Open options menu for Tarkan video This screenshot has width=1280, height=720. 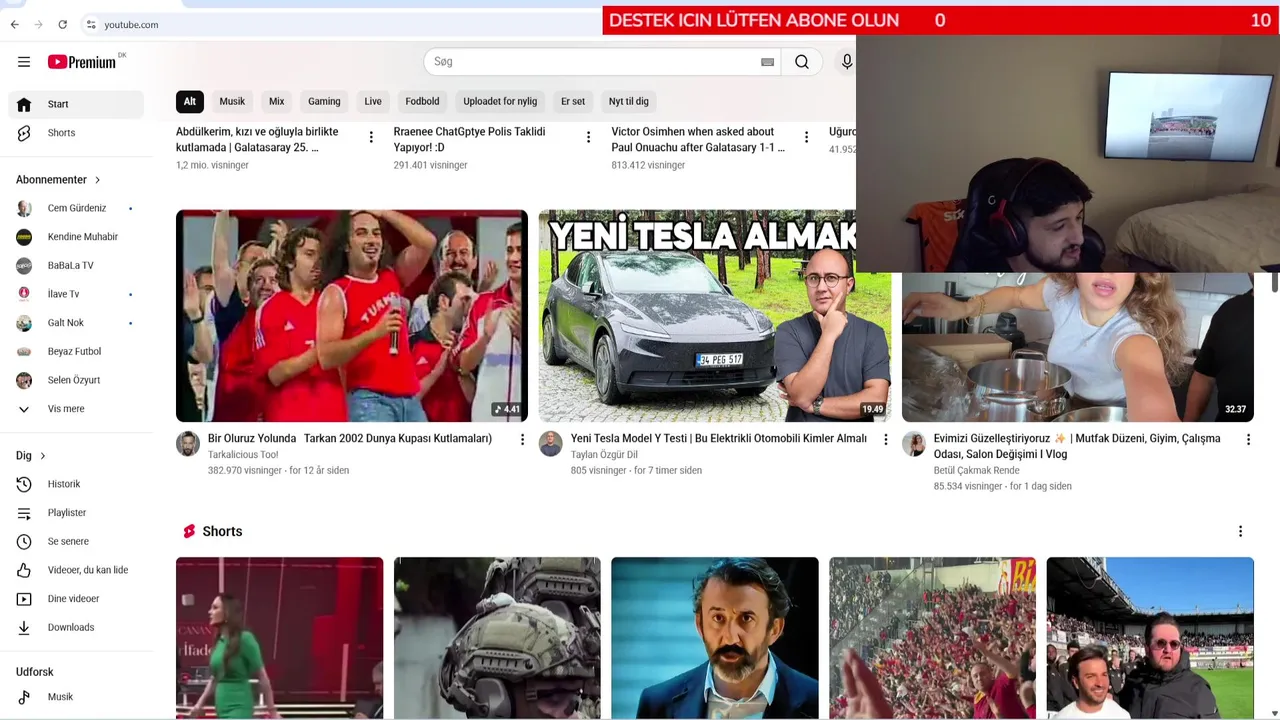pyautogui.click(x=522, y=439)
